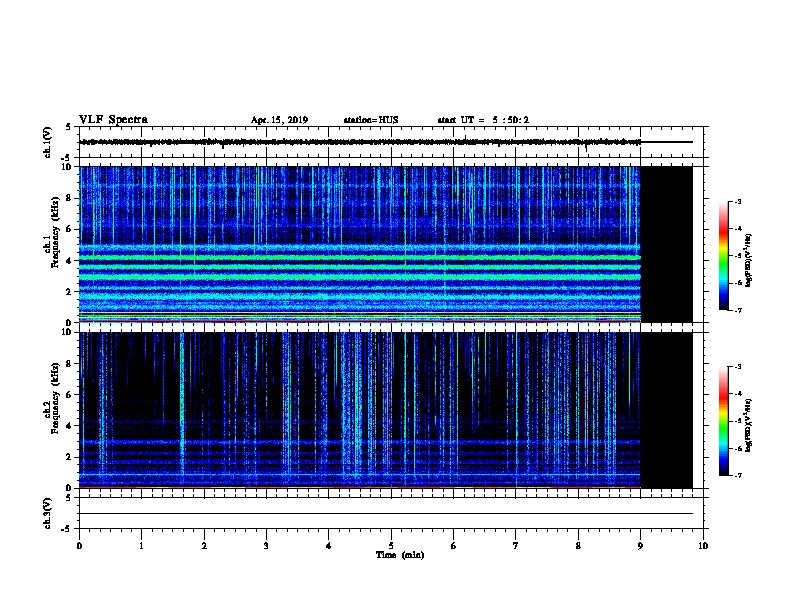Click tick label "1" on the Time axis
This screenshot has height=612, width=792.
(x=141, y=546)
